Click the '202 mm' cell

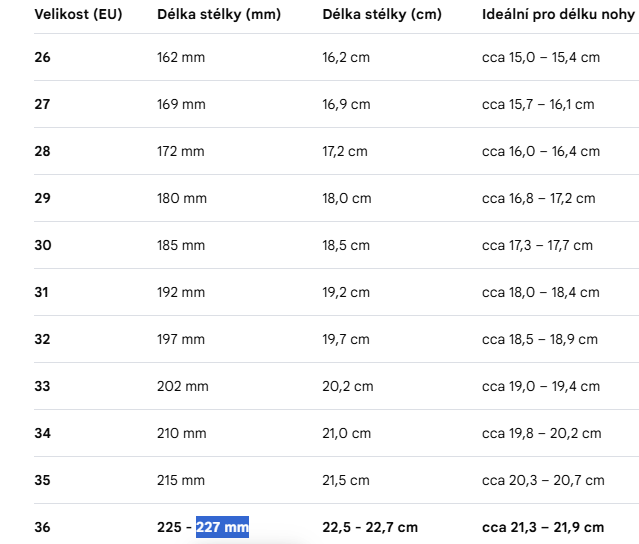point(183,386)
